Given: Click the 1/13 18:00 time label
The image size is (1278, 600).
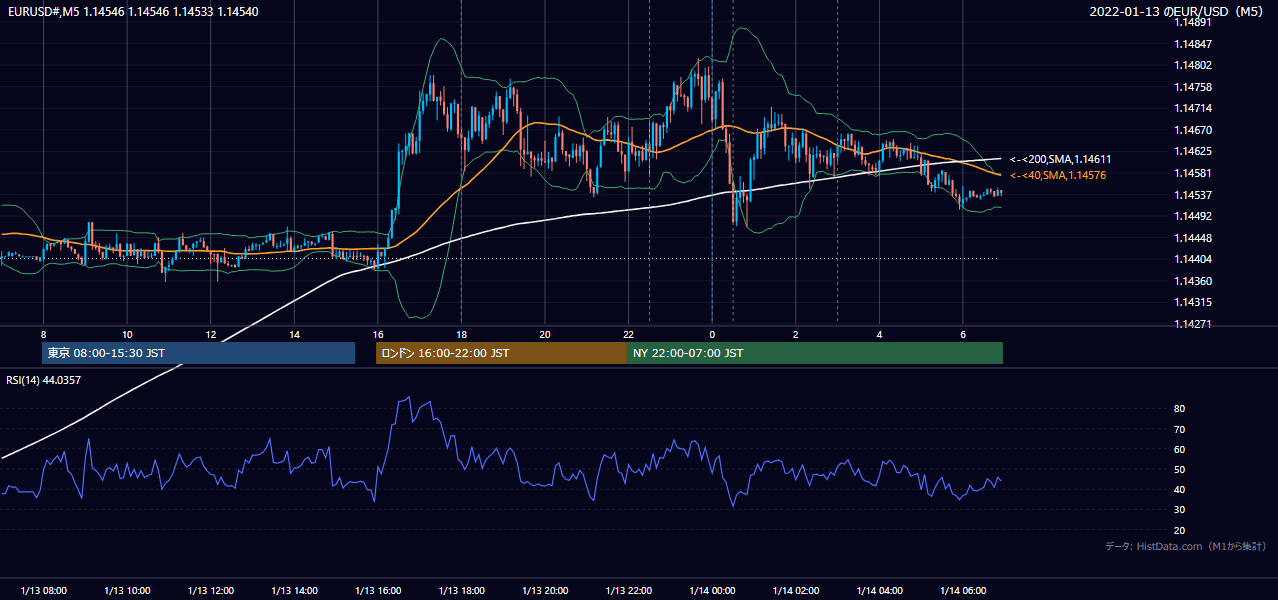Looking at the screenshot, I should coord(461,591).
